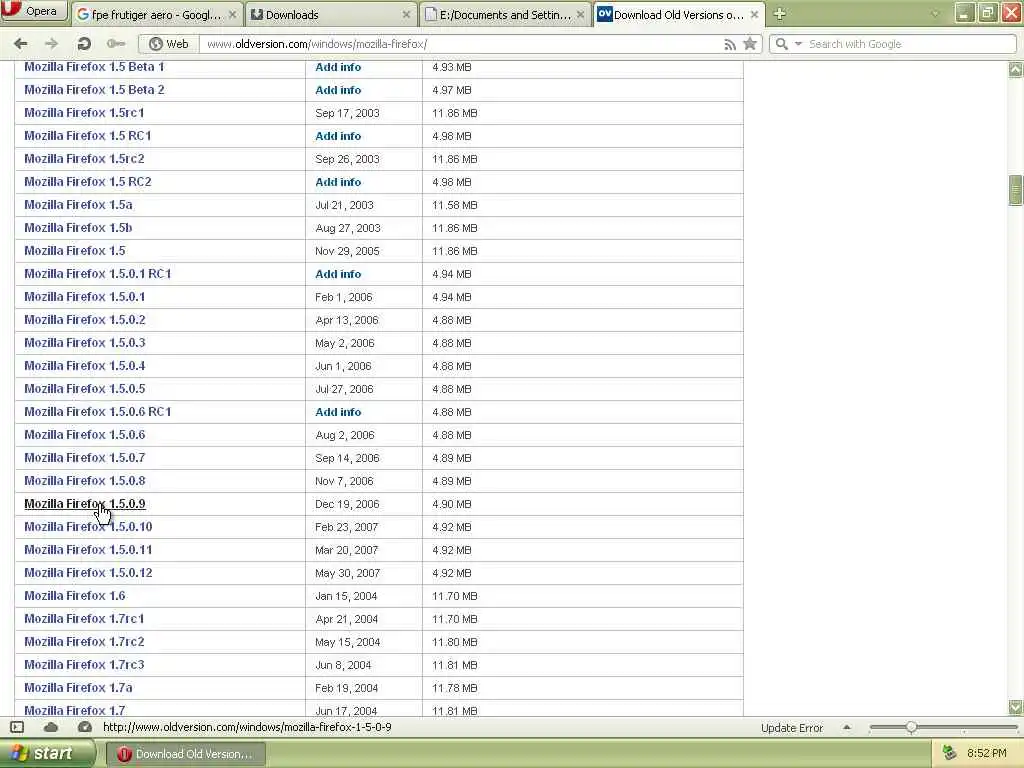
Task: Open Mozilla Firefox 1.5.0.12 link
Action: (x=88, y=573)
